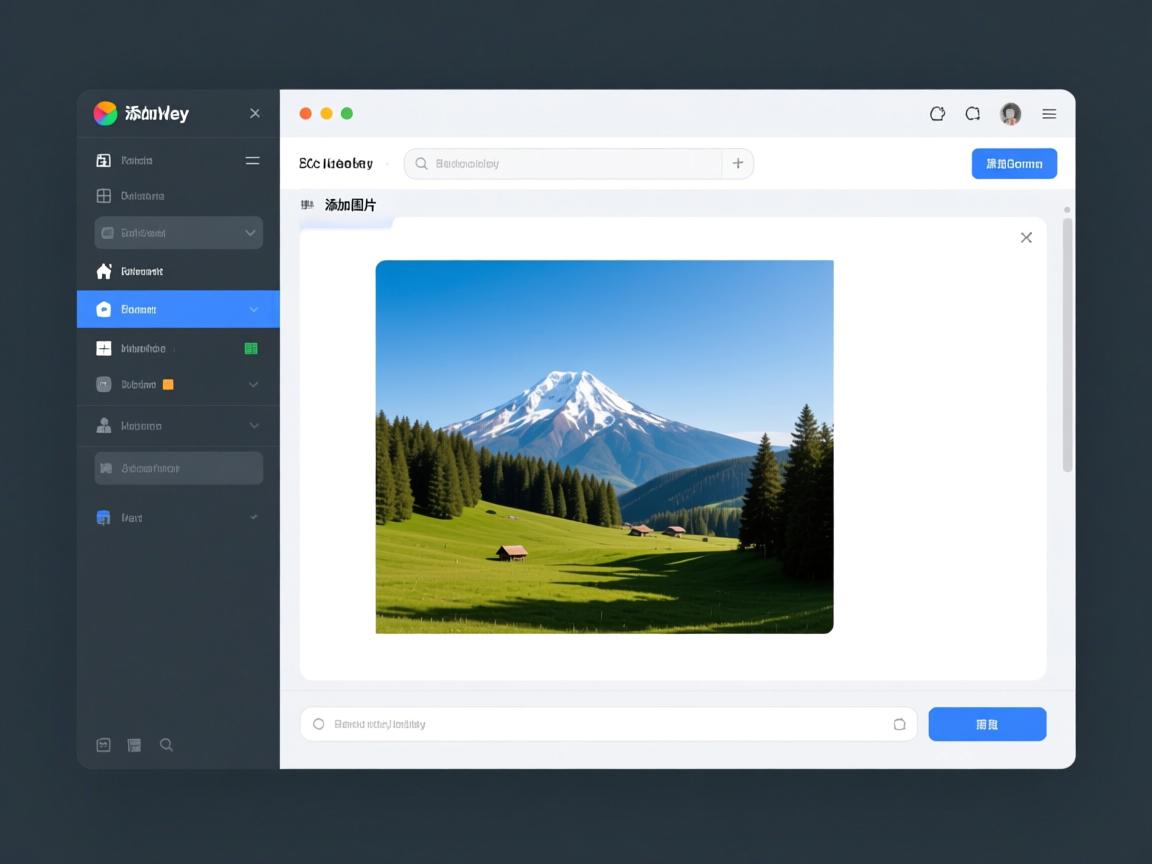Image resolution: width=1152 pixels, height=864 pixels.
Task: Toggle the two-line collapse icon in sidebar
Action: pos(252,160)
